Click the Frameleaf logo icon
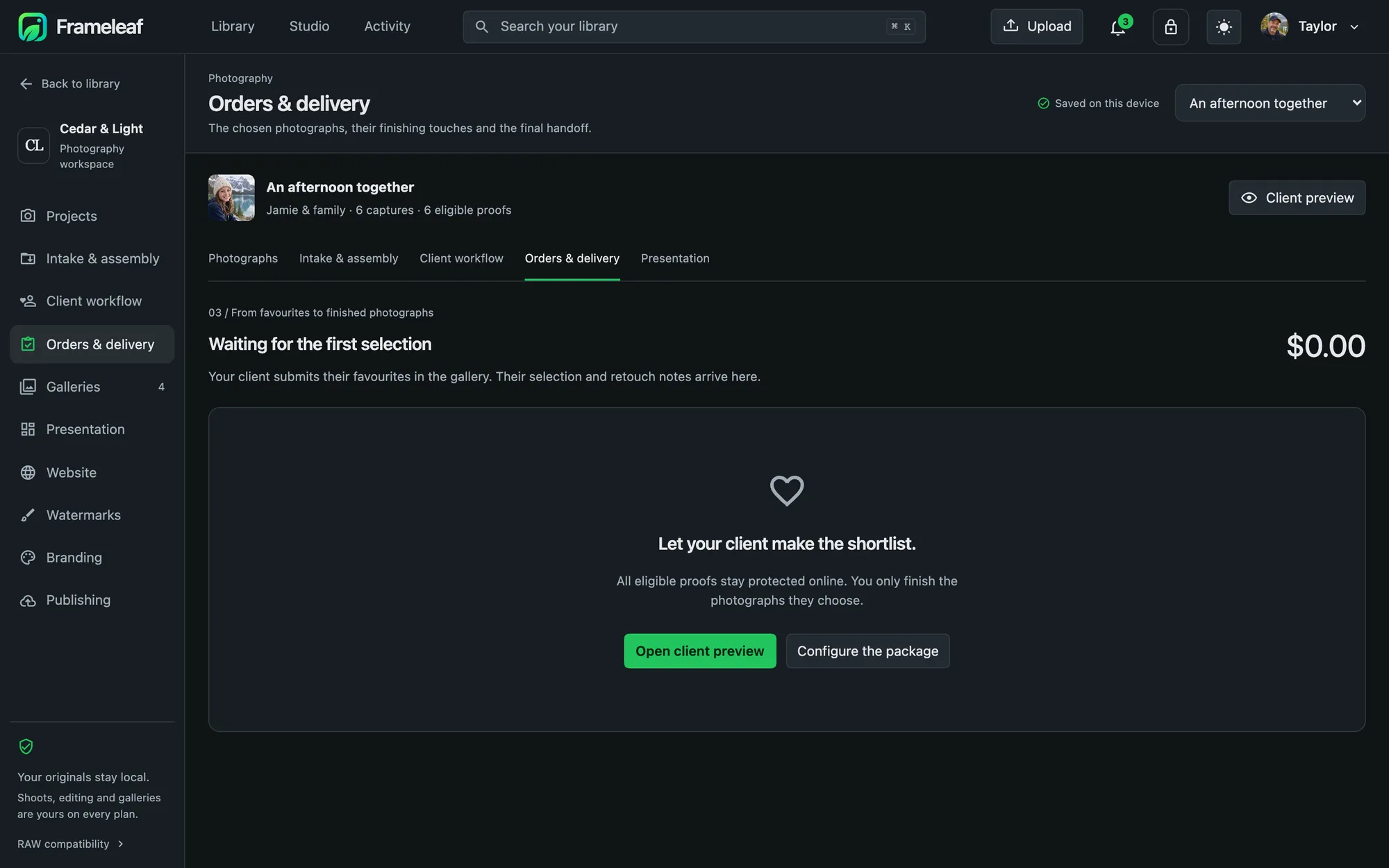The image size is (1389, 868). (32, 26)
